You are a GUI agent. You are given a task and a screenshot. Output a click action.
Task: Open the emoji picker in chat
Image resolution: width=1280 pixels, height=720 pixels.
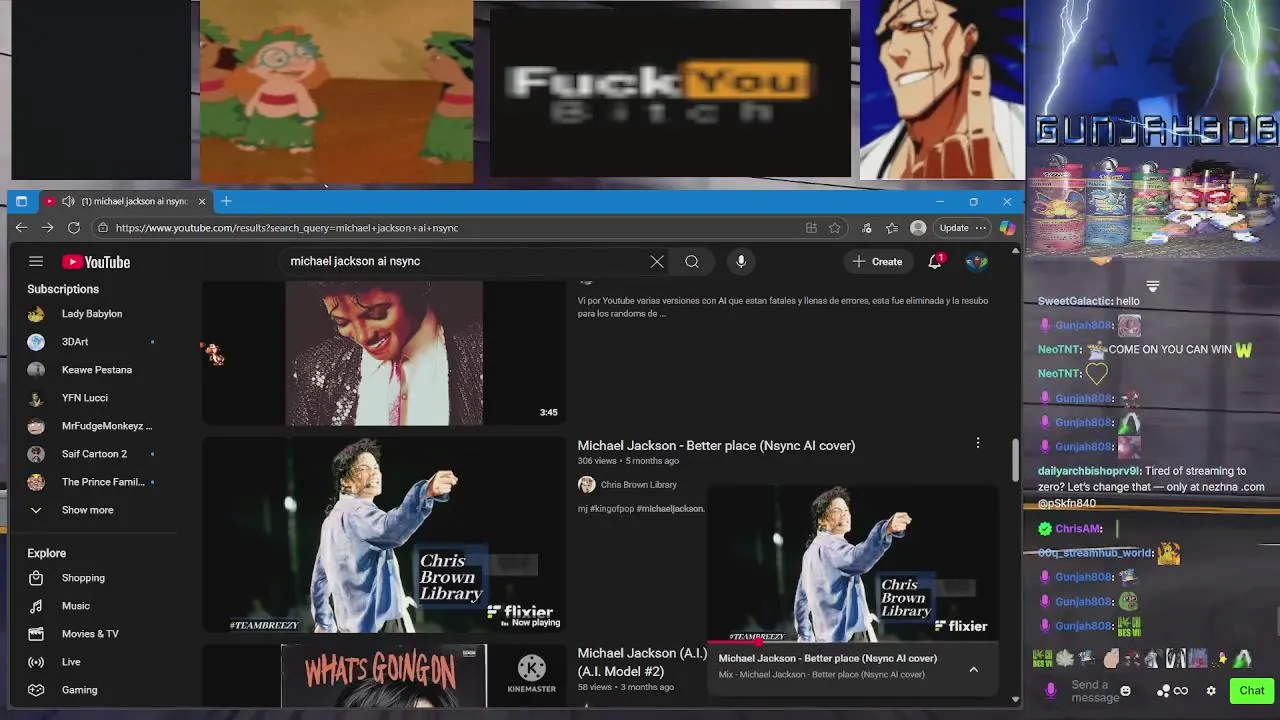pos(1125,691)
